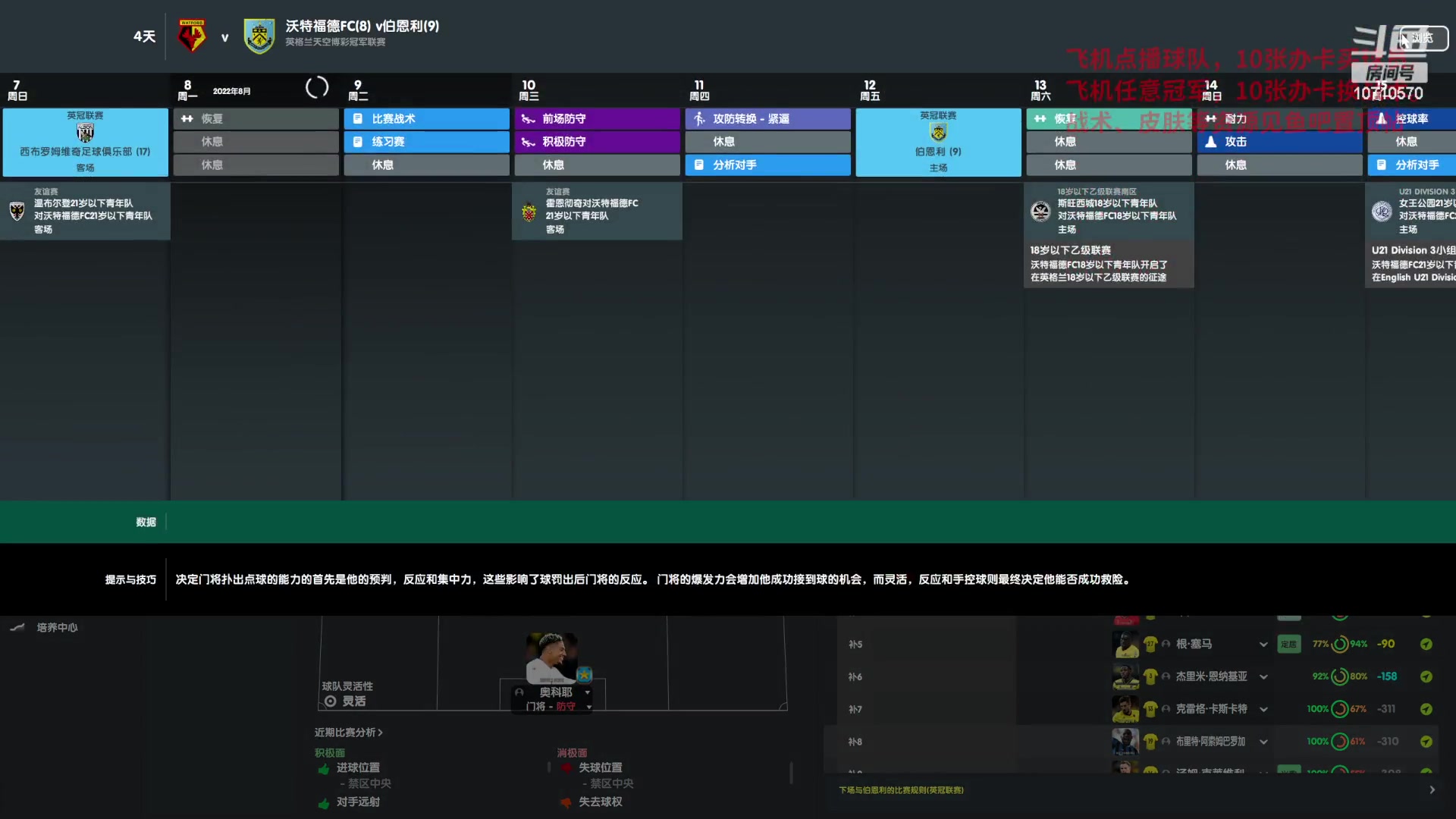
Task: Open Wimbledon U21 friendly fixture
Action: (x=85, y=211)
